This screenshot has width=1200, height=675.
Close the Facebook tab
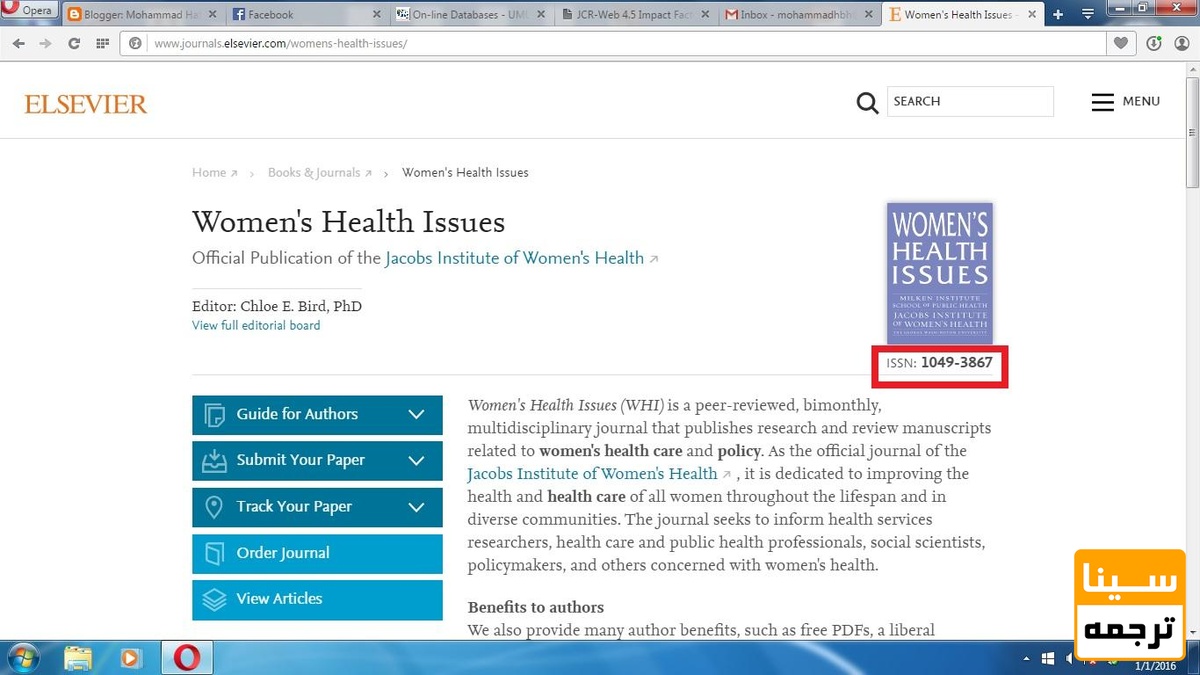[376, 15]
